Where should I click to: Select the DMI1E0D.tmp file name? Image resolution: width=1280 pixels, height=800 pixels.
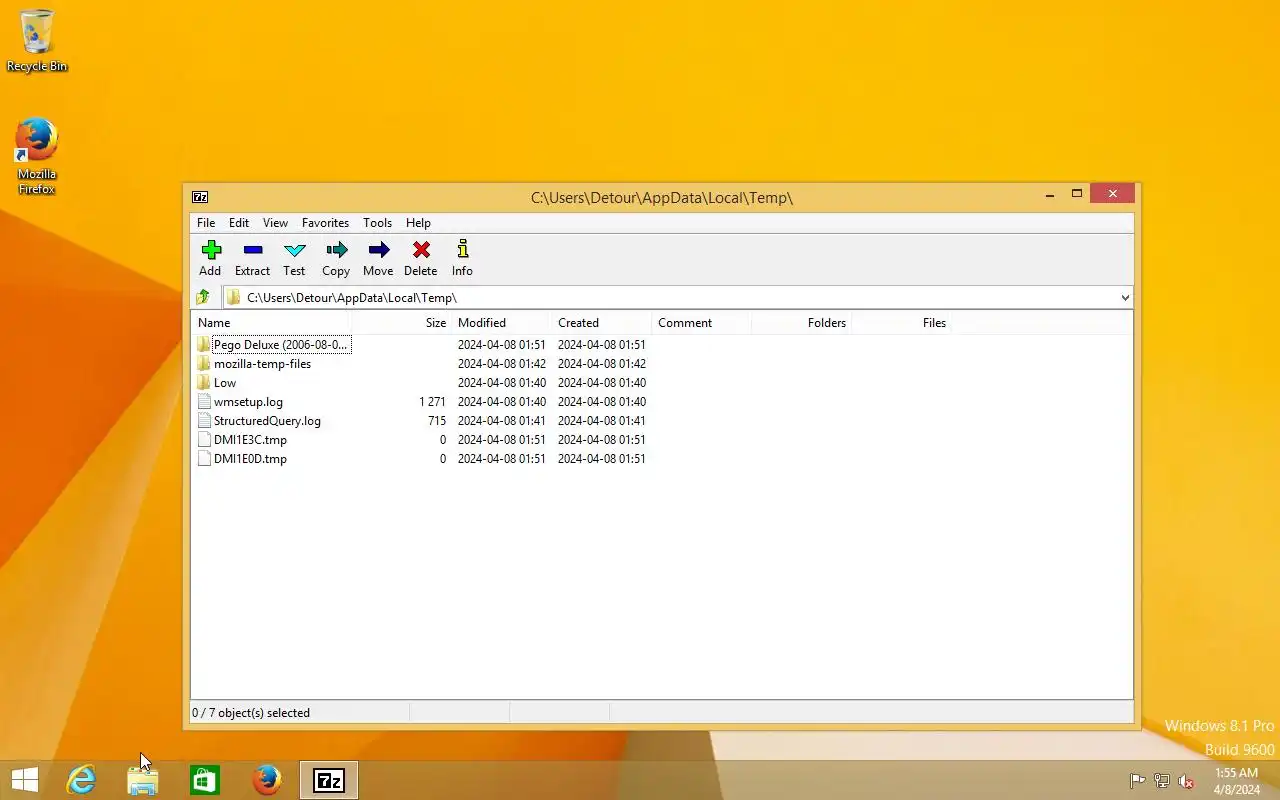pos(250,459)
